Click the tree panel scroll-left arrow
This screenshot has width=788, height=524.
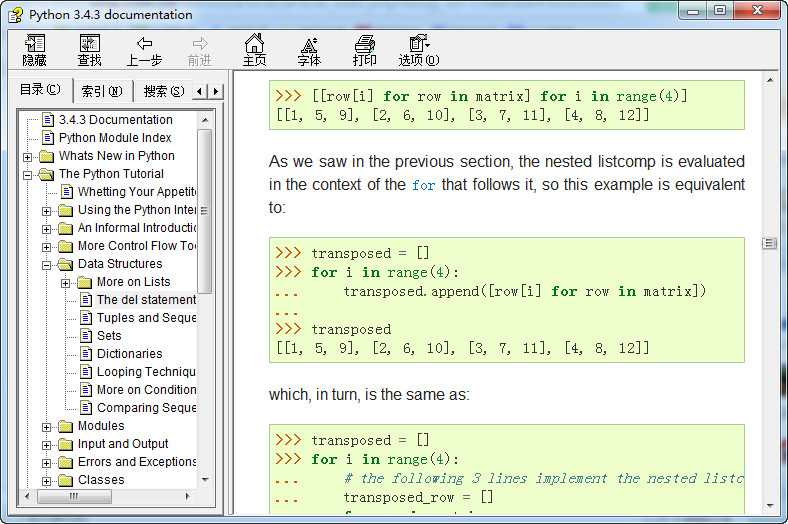click(x=27, y=496)
